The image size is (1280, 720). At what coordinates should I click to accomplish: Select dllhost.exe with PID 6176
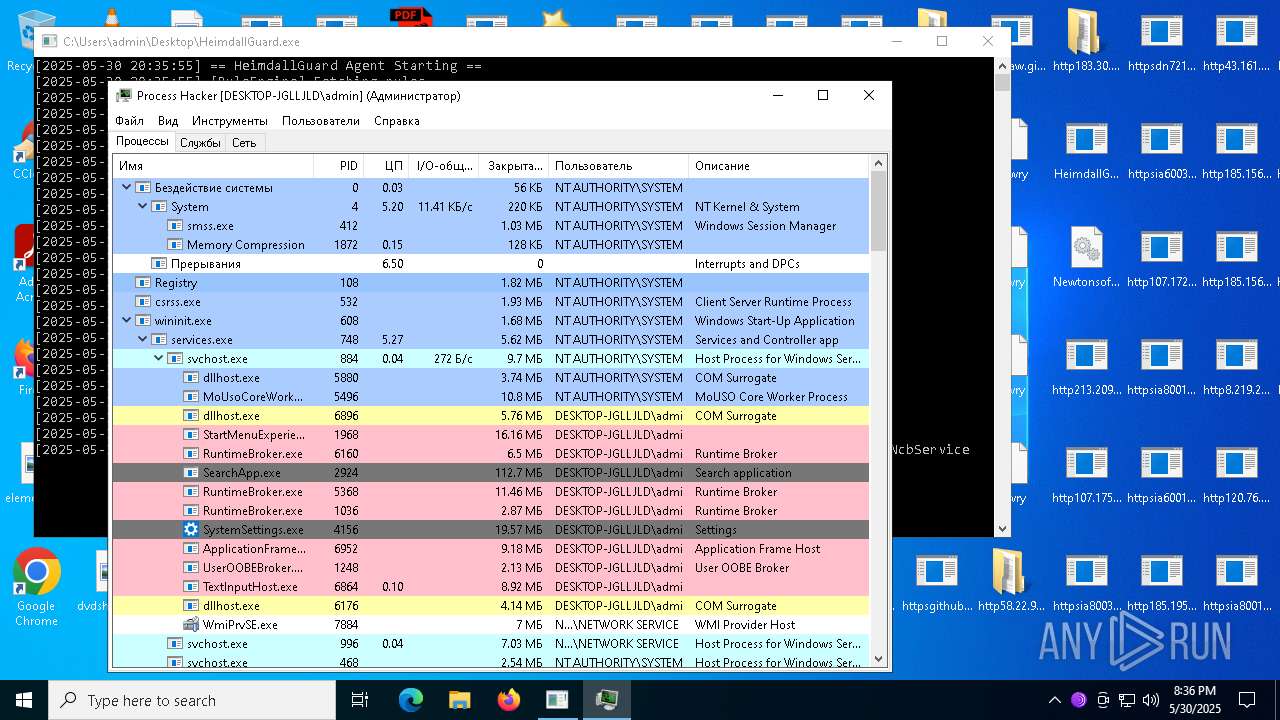[491, 606]
